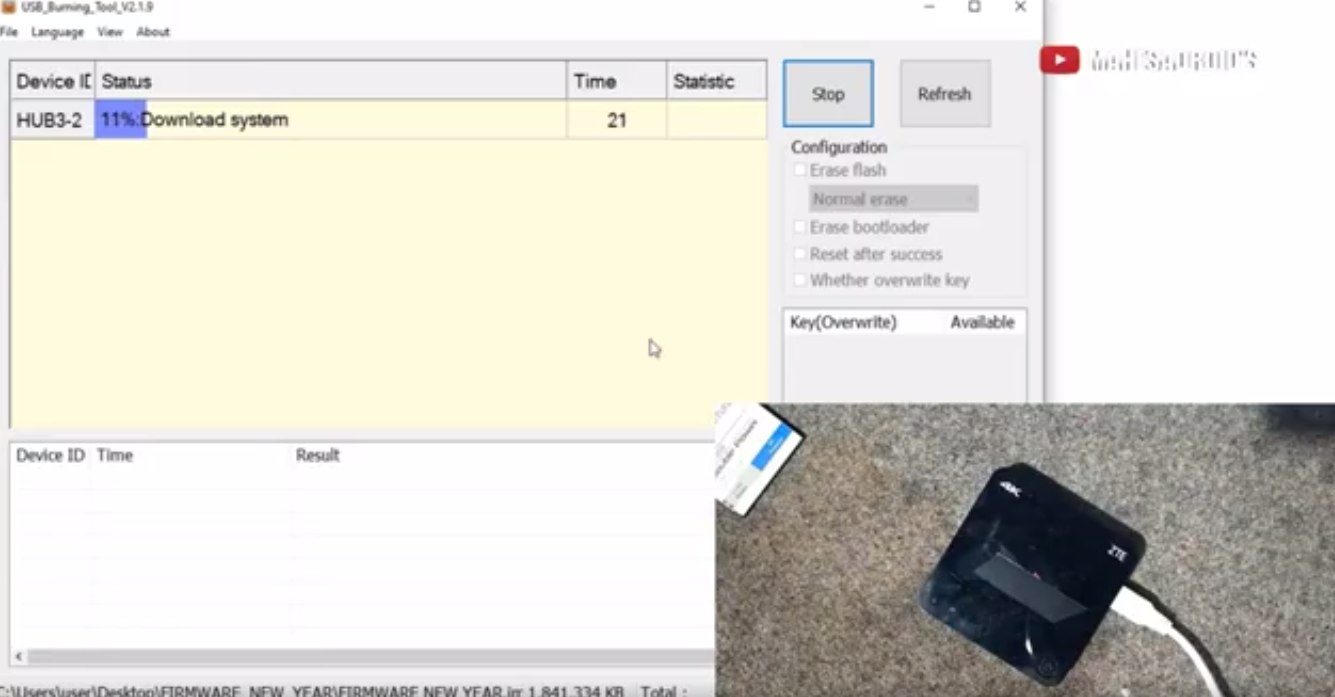Select the Time column header in top table
The image size is (1335, 697).
click(x=617, y=81)
